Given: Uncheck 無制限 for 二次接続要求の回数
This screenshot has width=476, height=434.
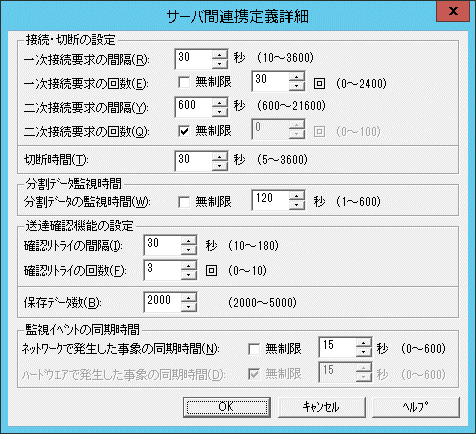Looking at the screenshot, I should [x=184, y=131].
